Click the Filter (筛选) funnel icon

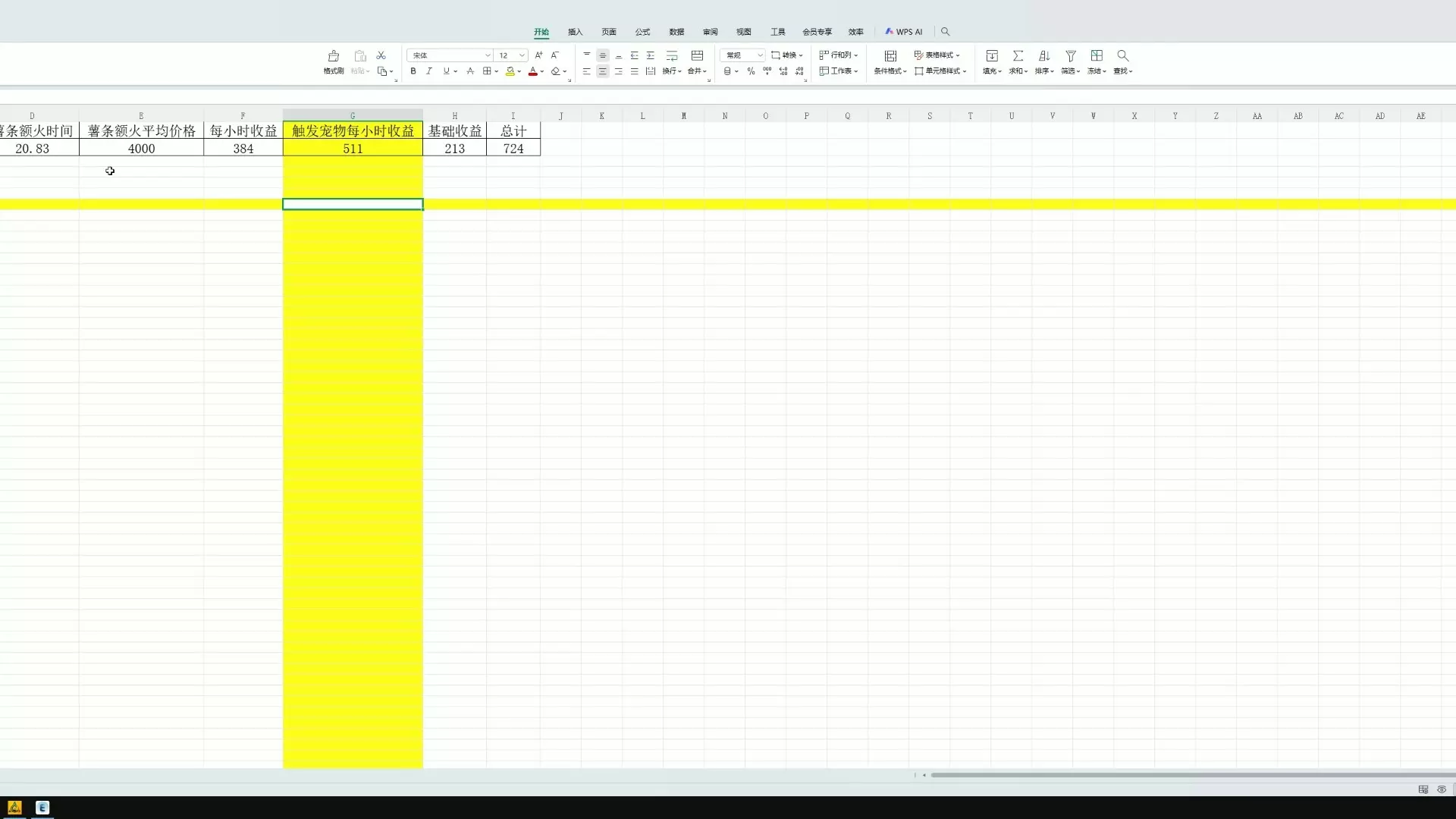[1071, 56]
